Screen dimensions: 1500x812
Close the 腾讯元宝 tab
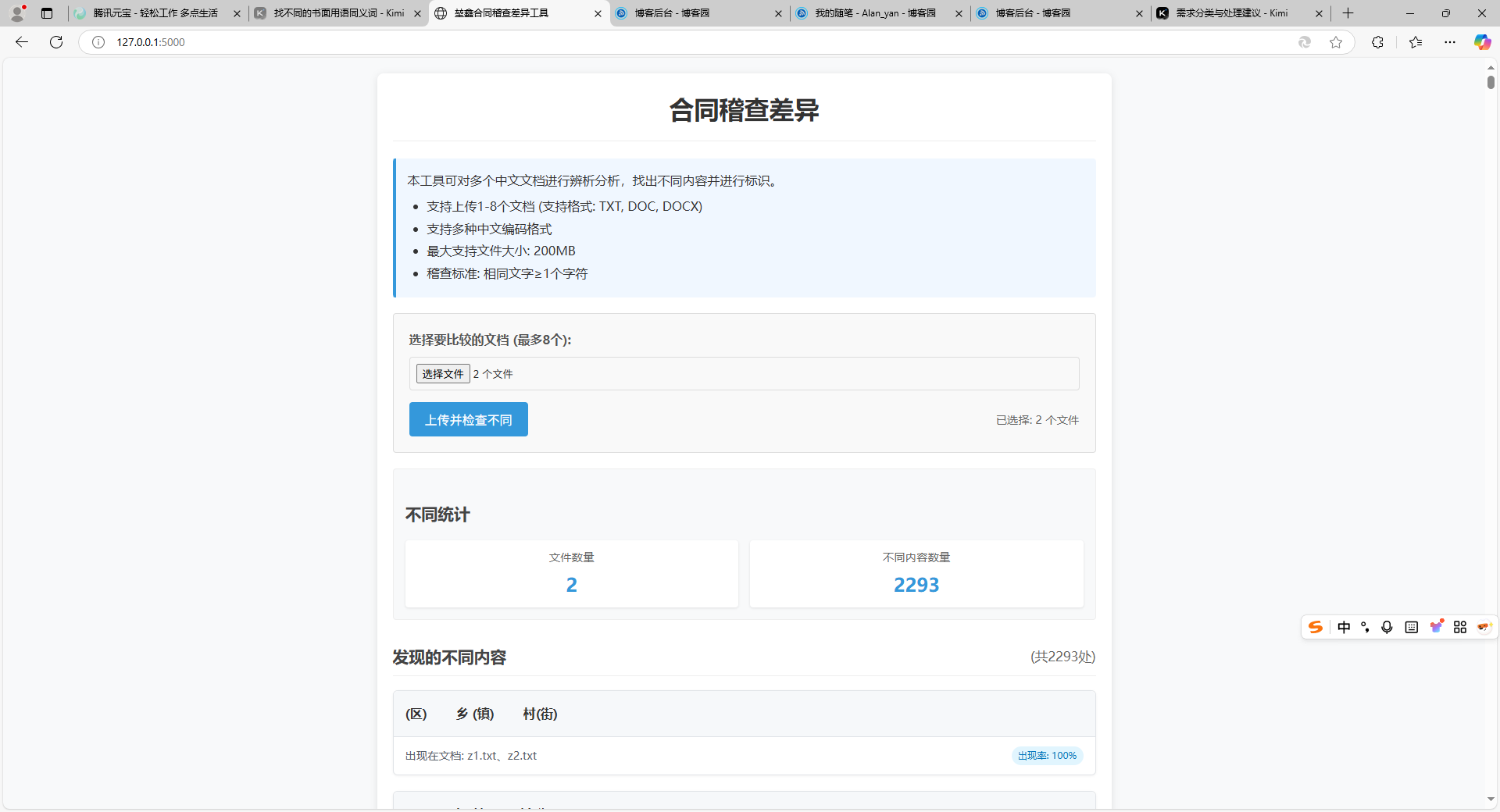click(237, 13)
